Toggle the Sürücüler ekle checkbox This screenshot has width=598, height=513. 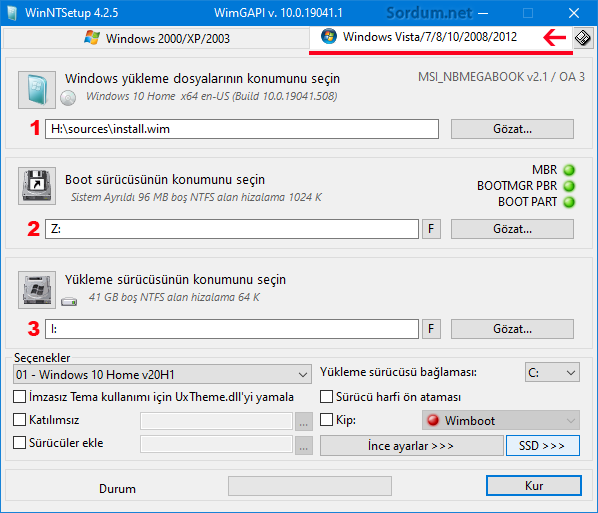click(x=19, y=443)
